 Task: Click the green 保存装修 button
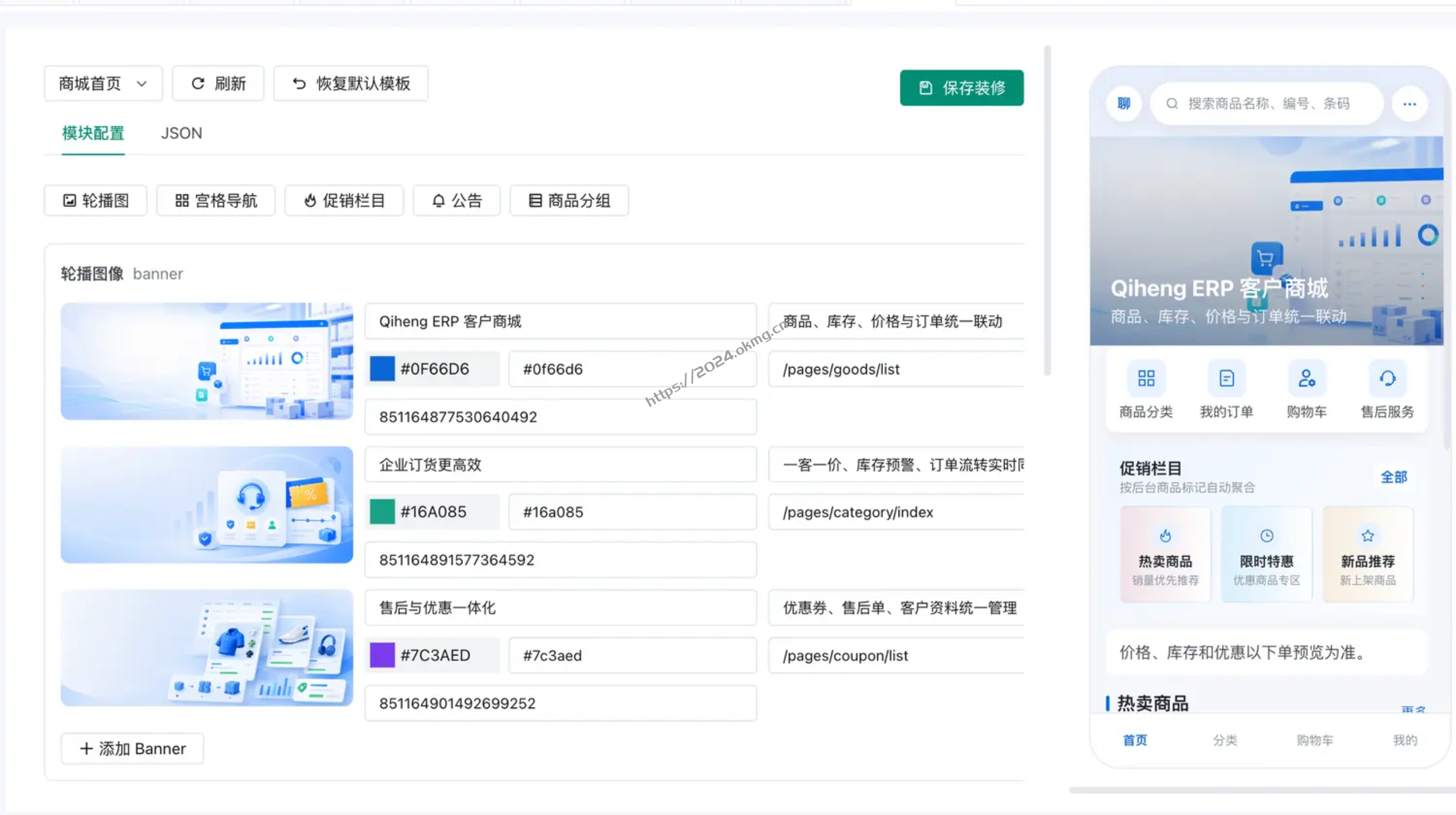961,88
